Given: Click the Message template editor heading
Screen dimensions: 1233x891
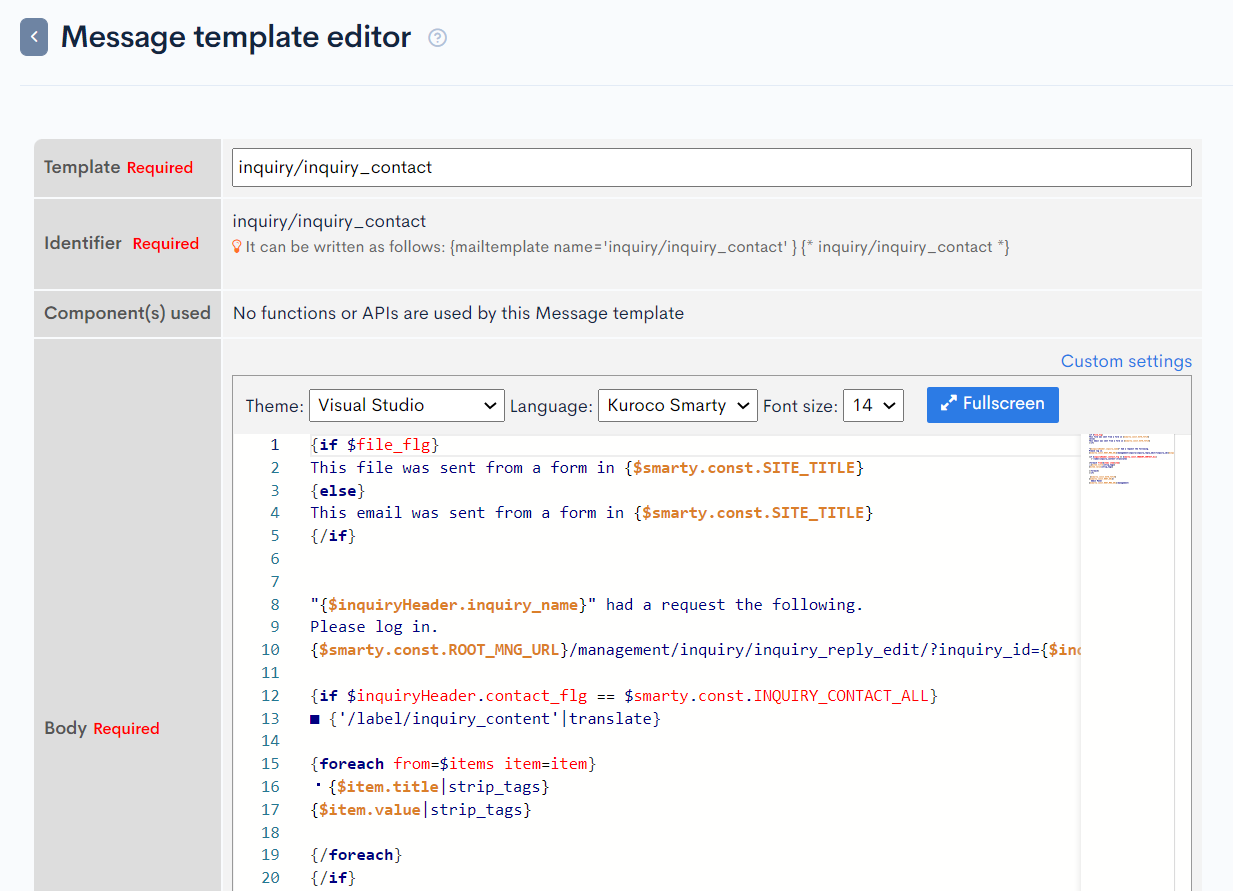Looking at the screenshot, I should pos(236,37).
